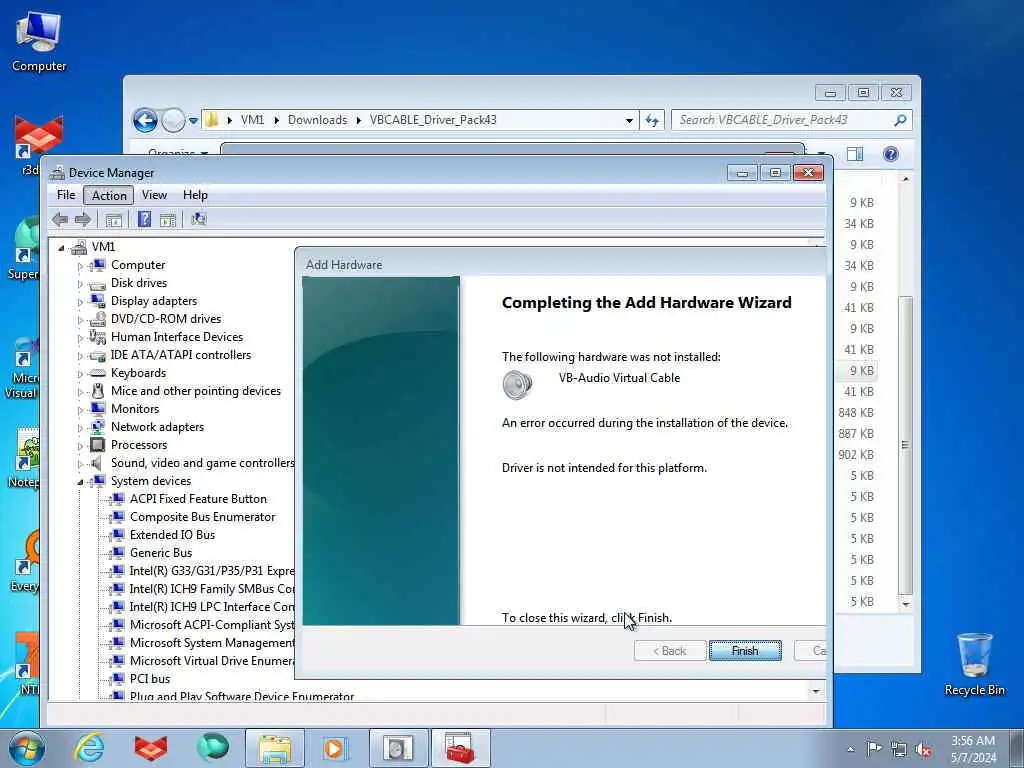Select Mice and other pointing devices
Image resolution: width=1024 pixels, height=768 pixels.
195,391
